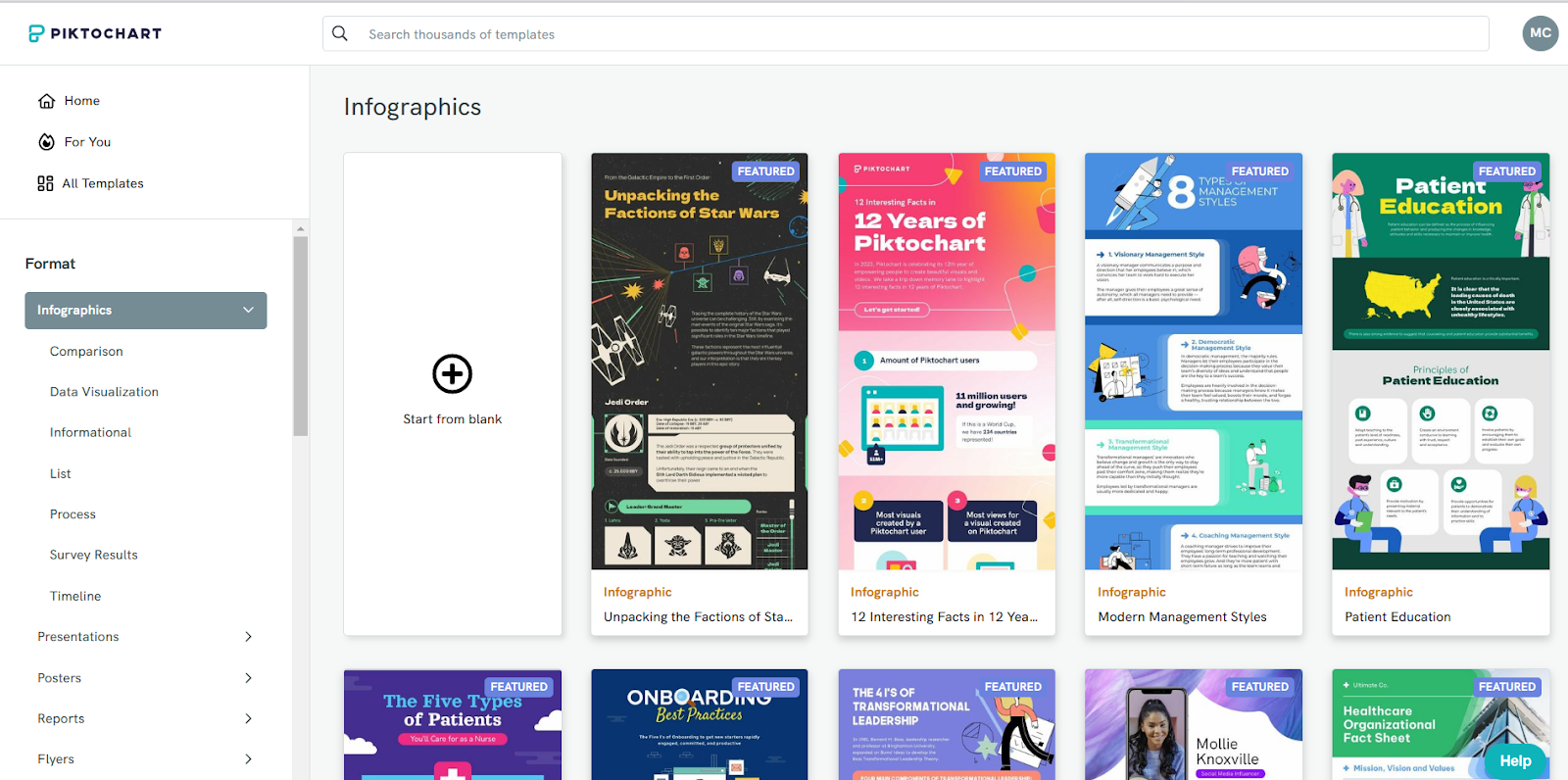
Task: Click Infographic label under Star Wars card
Action: pyautogui.click(x=637, y=592)
